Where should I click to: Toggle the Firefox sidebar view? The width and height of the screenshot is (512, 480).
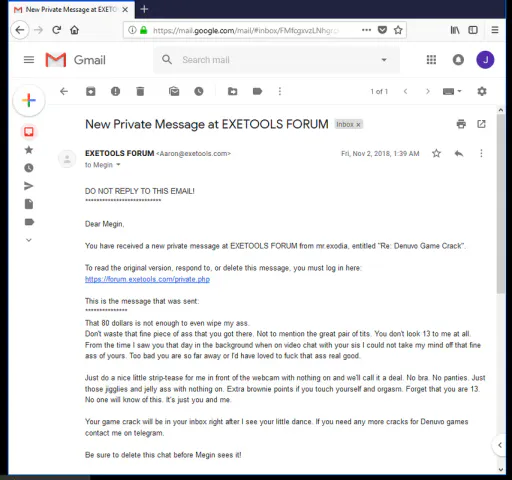473,30
